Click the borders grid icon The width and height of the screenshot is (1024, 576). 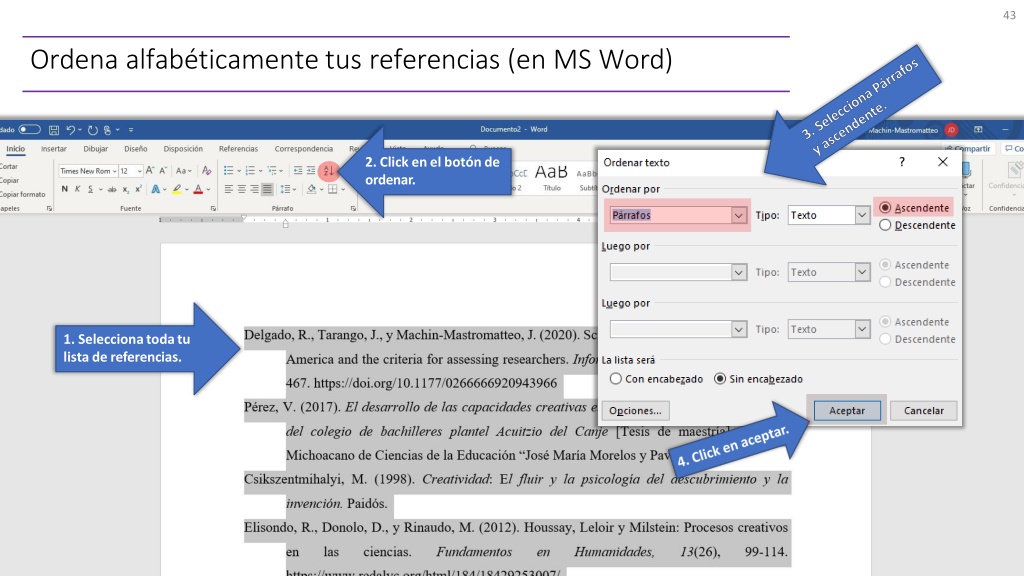tap(332, 189)
